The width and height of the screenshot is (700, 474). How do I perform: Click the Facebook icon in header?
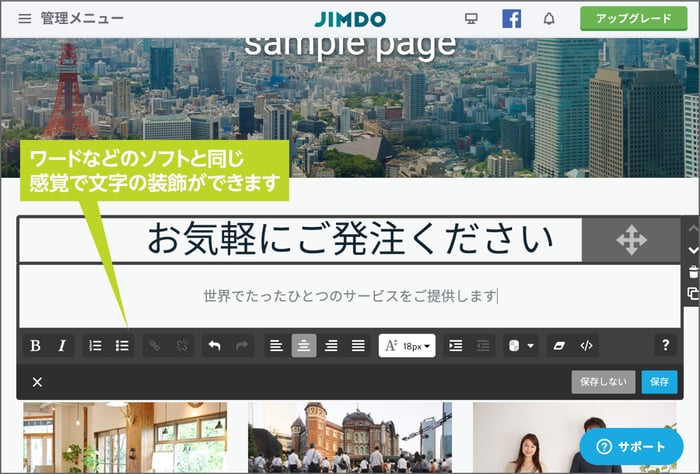(x=511, y=19)
